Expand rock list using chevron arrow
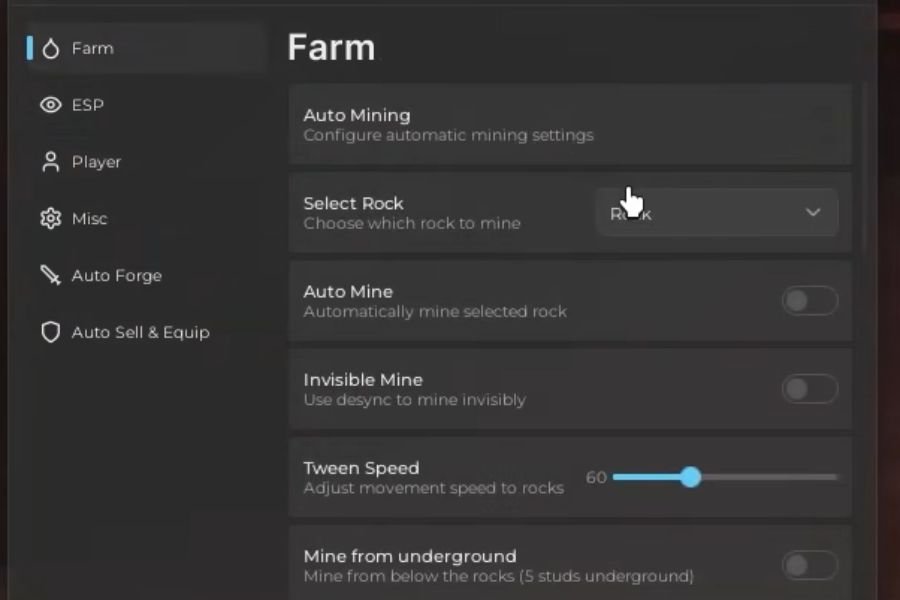 click(813, 213)
